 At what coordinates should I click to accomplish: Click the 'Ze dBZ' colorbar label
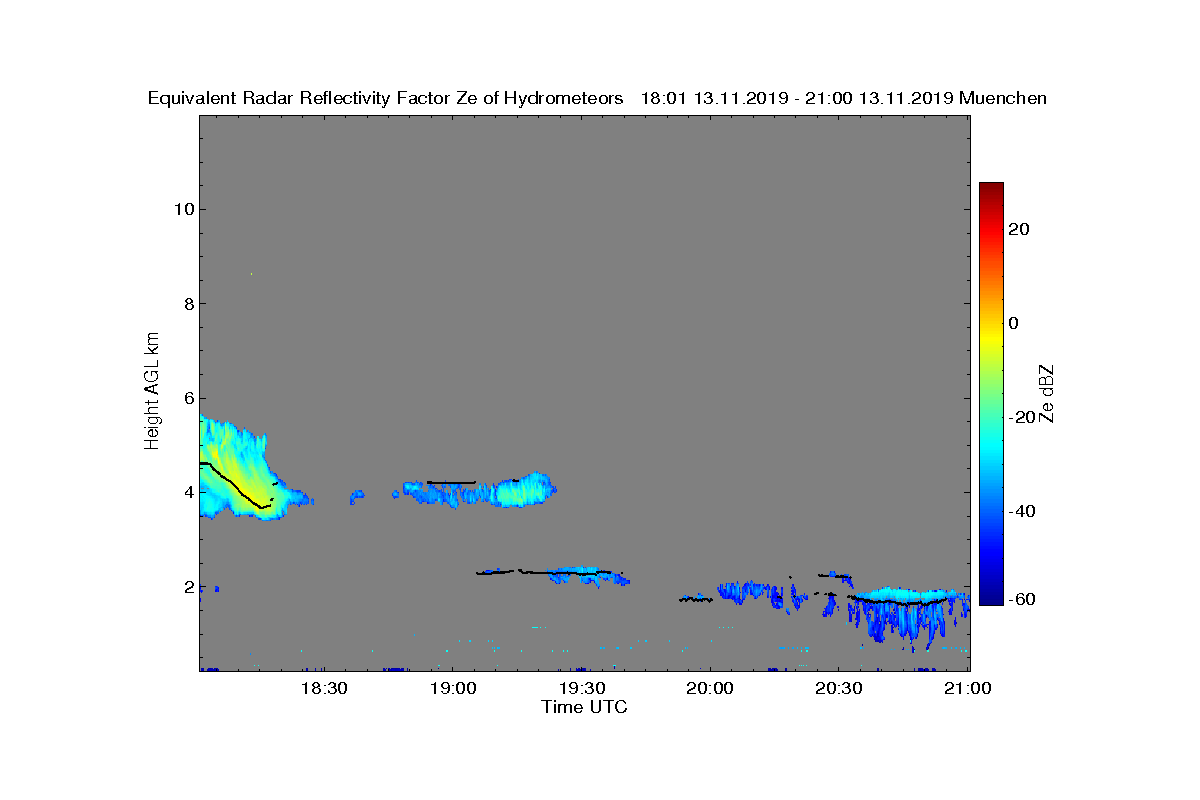1047,394
